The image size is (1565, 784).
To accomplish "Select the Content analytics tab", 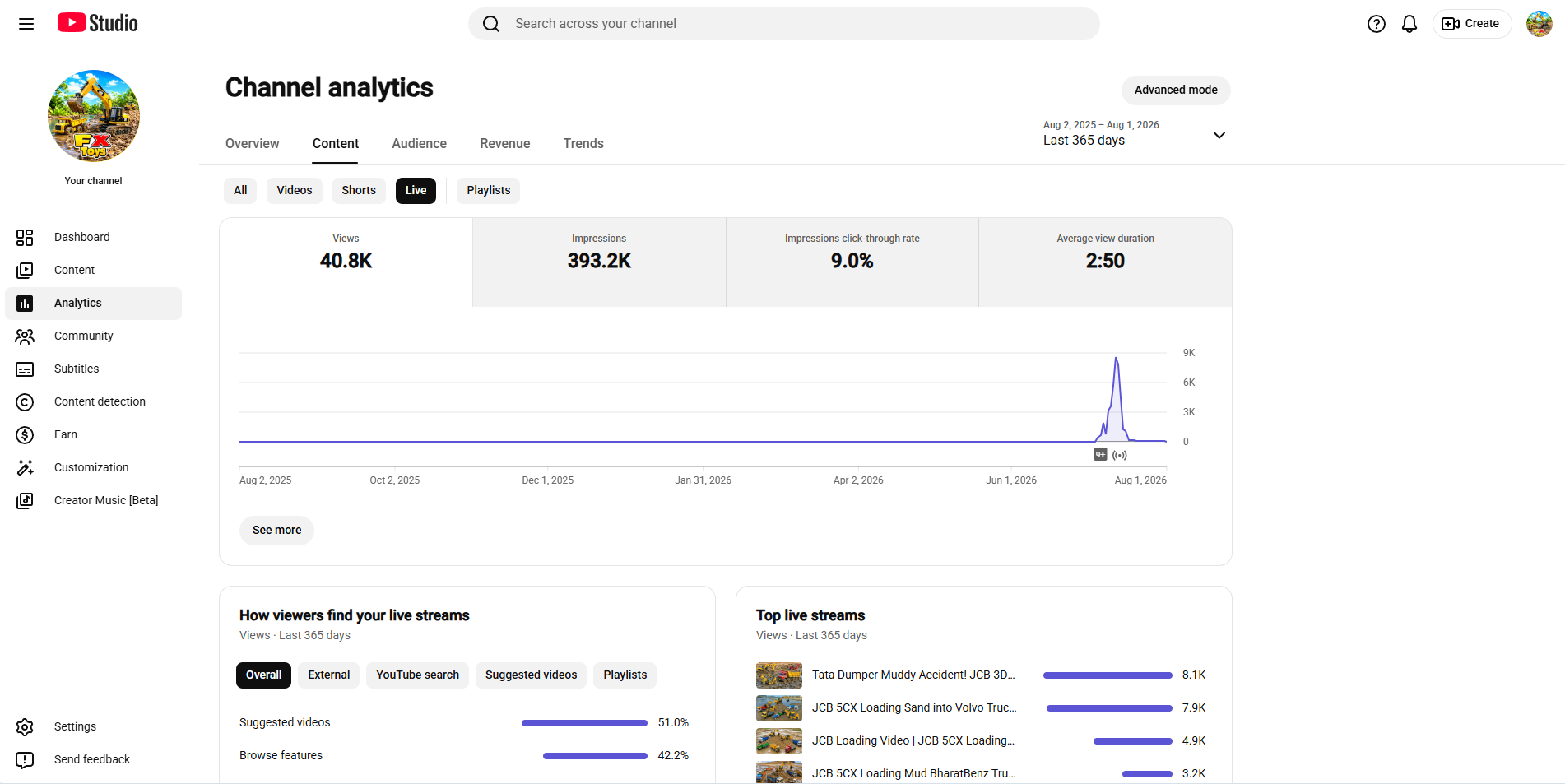I will 336,143.
